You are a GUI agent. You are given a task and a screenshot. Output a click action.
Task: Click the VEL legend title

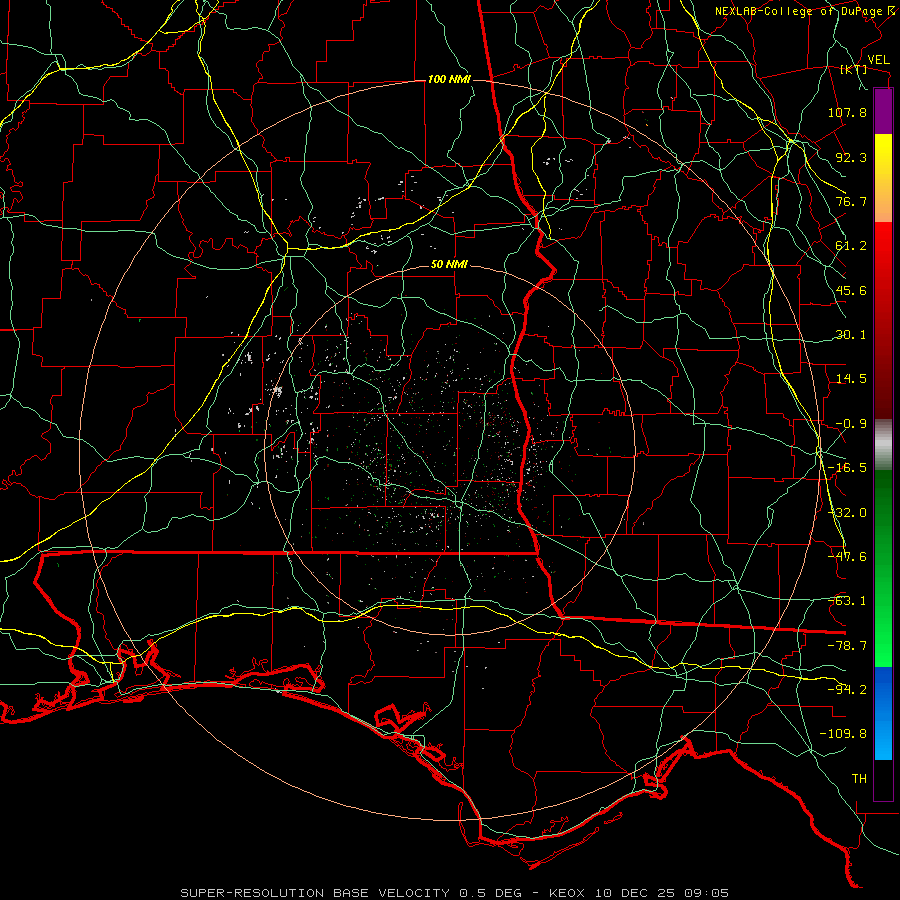(x=878, y=60)
